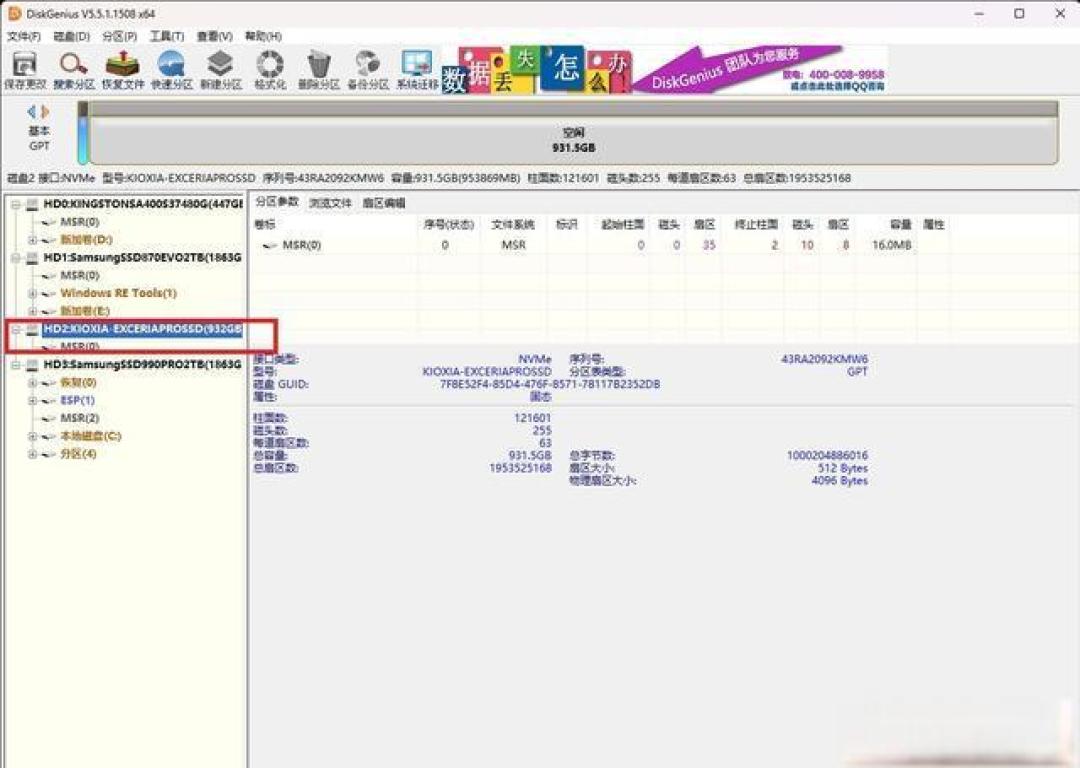
Task: Expand the 新加卷(D:) partition node
Action: [32, 240]
